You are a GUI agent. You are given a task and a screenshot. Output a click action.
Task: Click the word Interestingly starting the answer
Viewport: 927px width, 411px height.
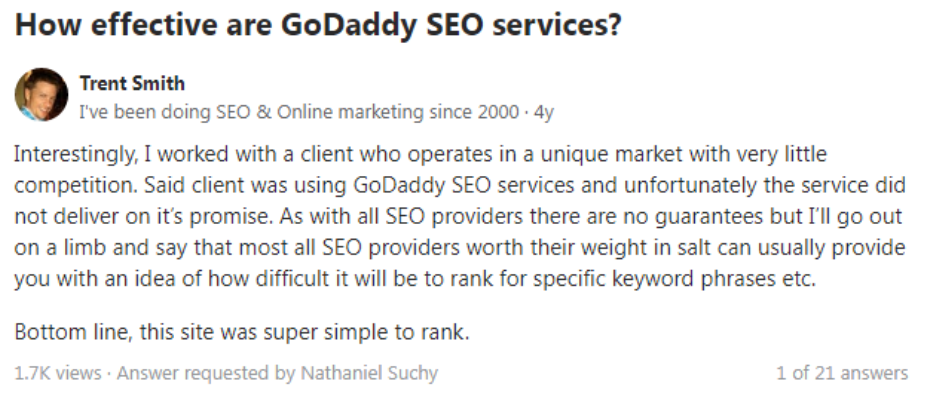point(74,155)
